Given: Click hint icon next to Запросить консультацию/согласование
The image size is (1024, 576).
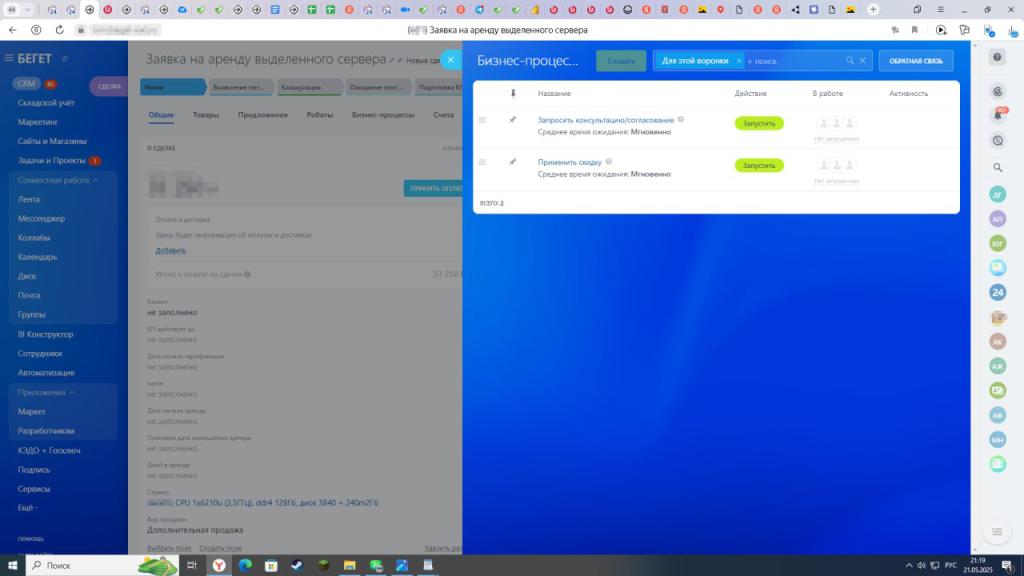Looking at the screenshot, I should [x=681, y=120].
